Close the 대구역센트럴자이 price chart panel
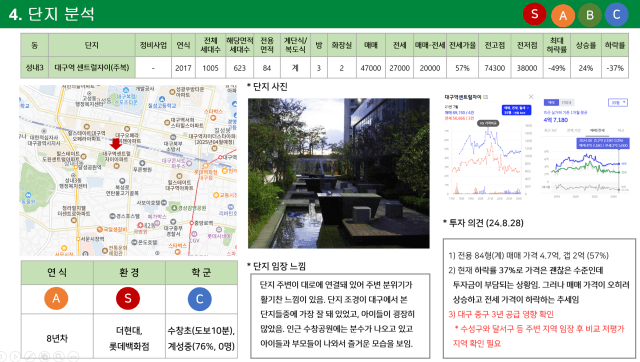This screenshot has height=362, width=640. click(531, 97)
